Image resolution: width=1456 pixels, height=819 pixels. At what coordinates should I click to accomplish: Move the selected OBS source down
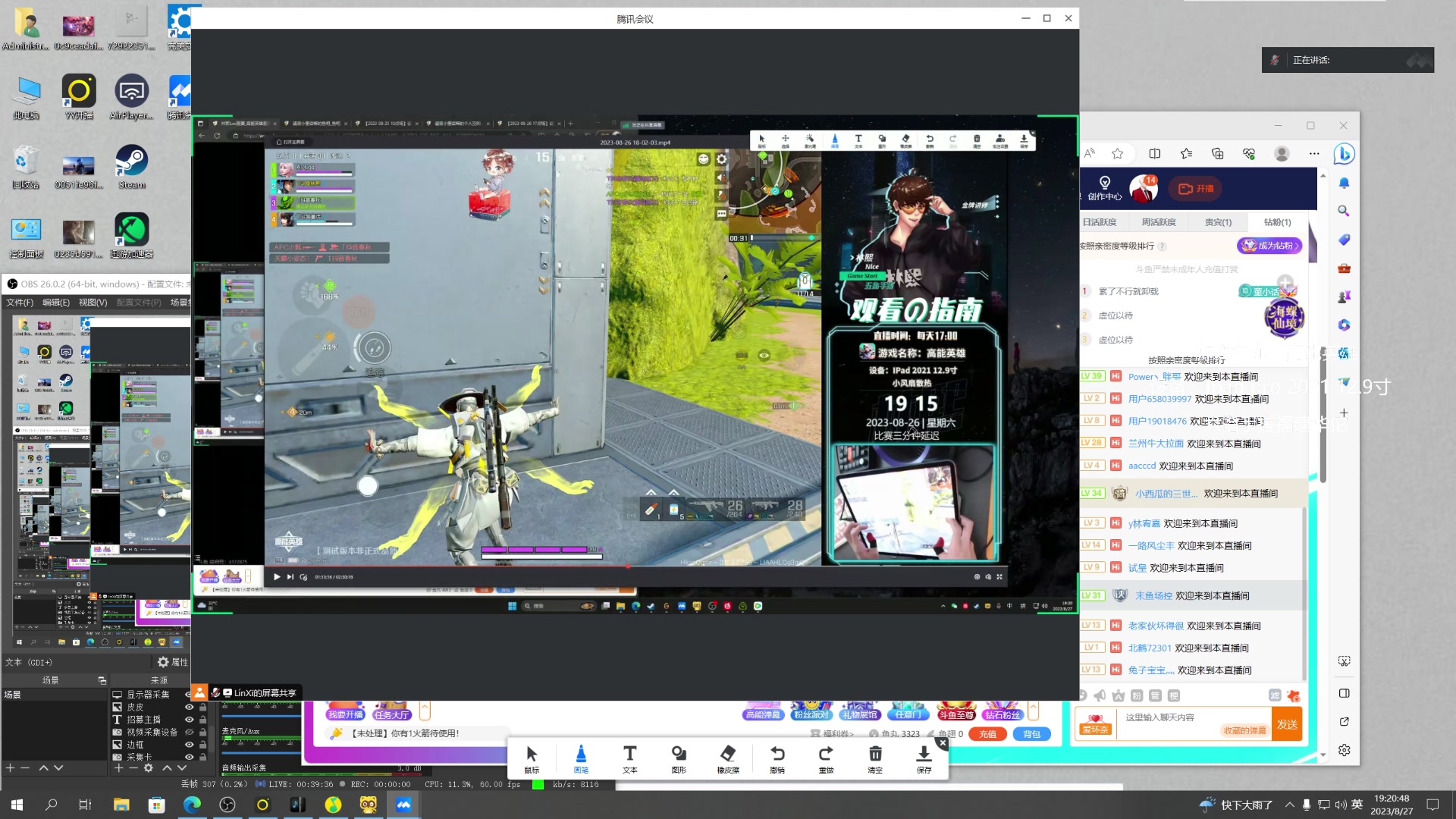(181, 768)
